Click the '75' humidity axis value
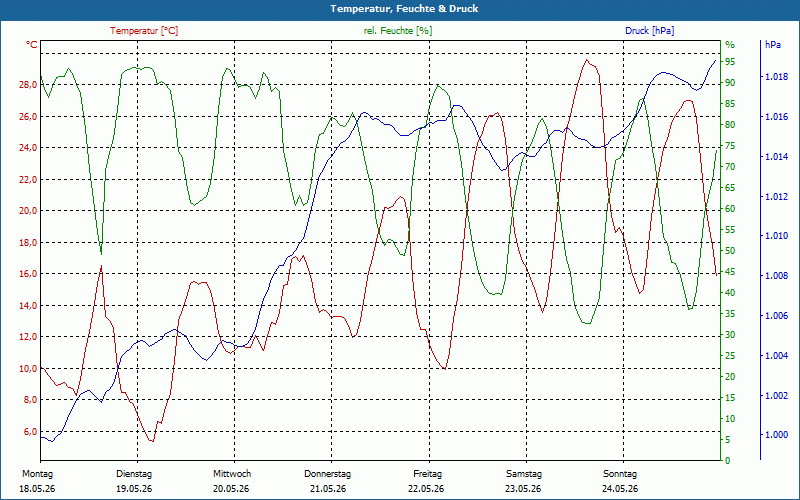Screen dimensions: 800x500 (x=730, y=145)
